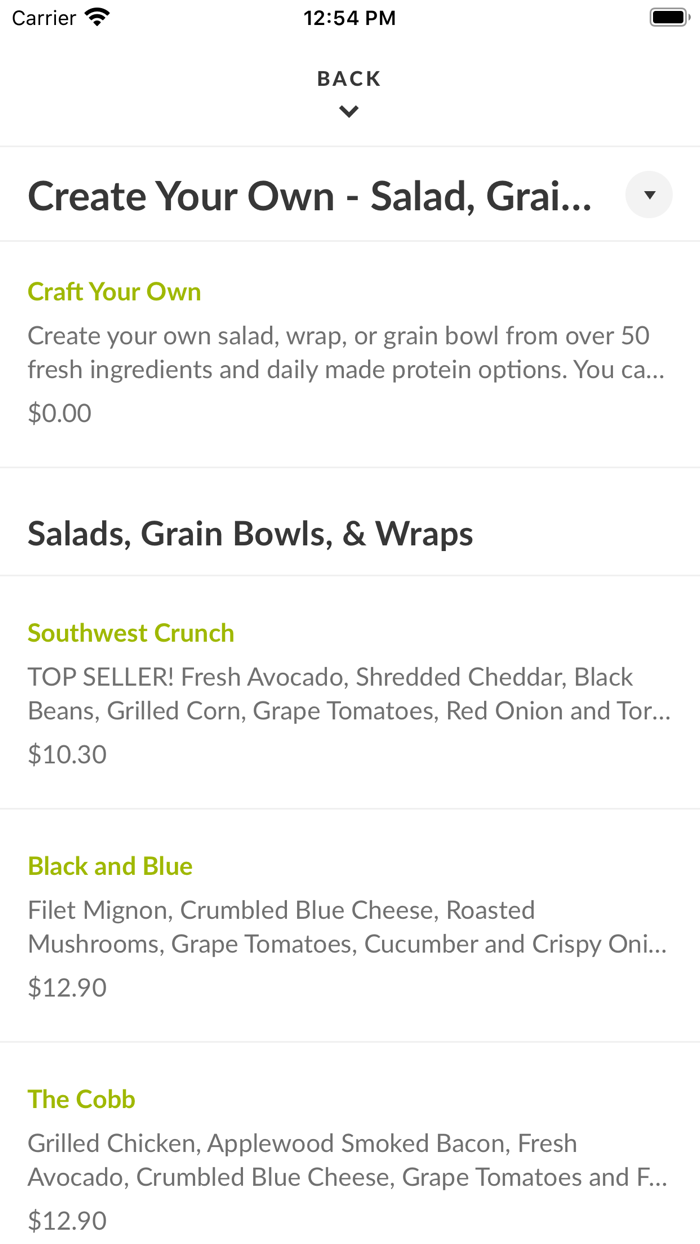Collapse the menu using the BACK chevron
This screenshot has height=1244, width=700.
pos(348,111)
